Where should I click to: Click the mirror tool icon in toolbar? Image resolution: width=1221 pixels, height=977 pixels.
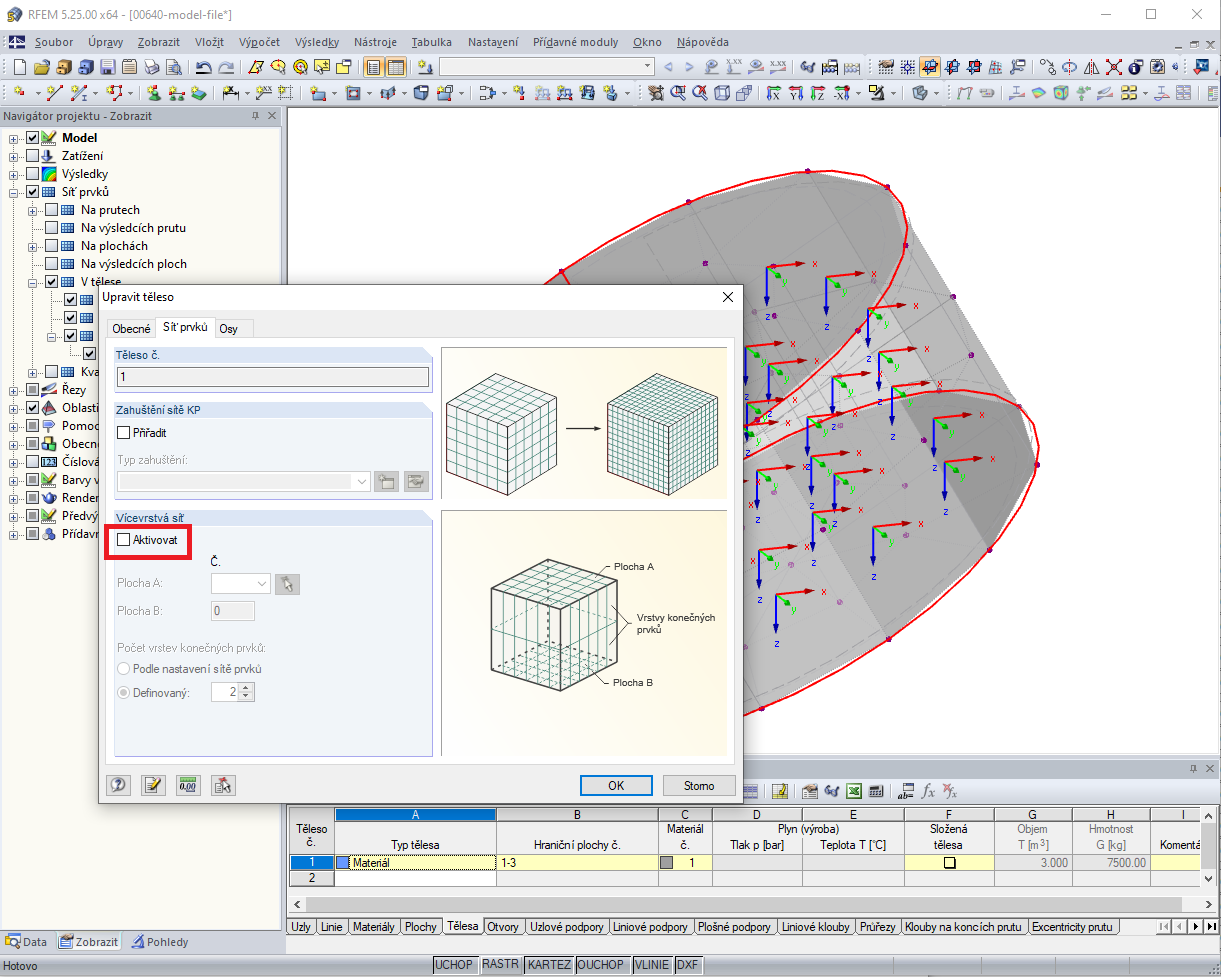pos(1091,67)
